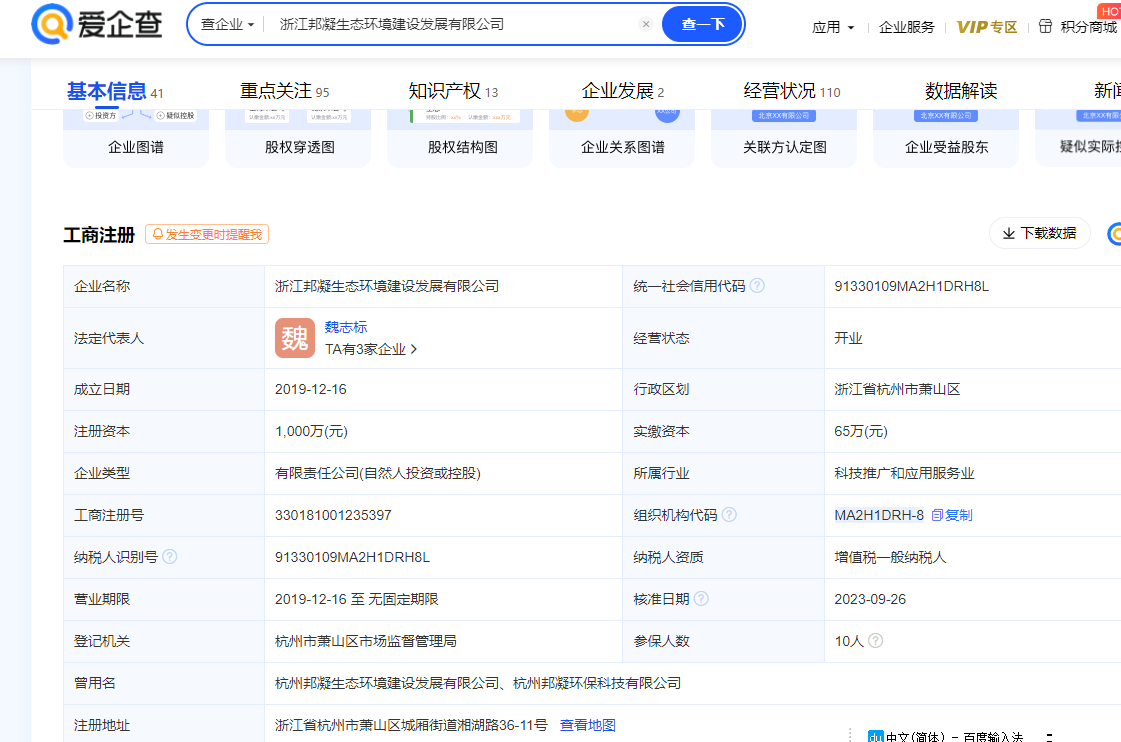The width and height of the screenshot is (1121, 742).
Task: Go to the VIP专区 page
Action: tap(987, 27)
